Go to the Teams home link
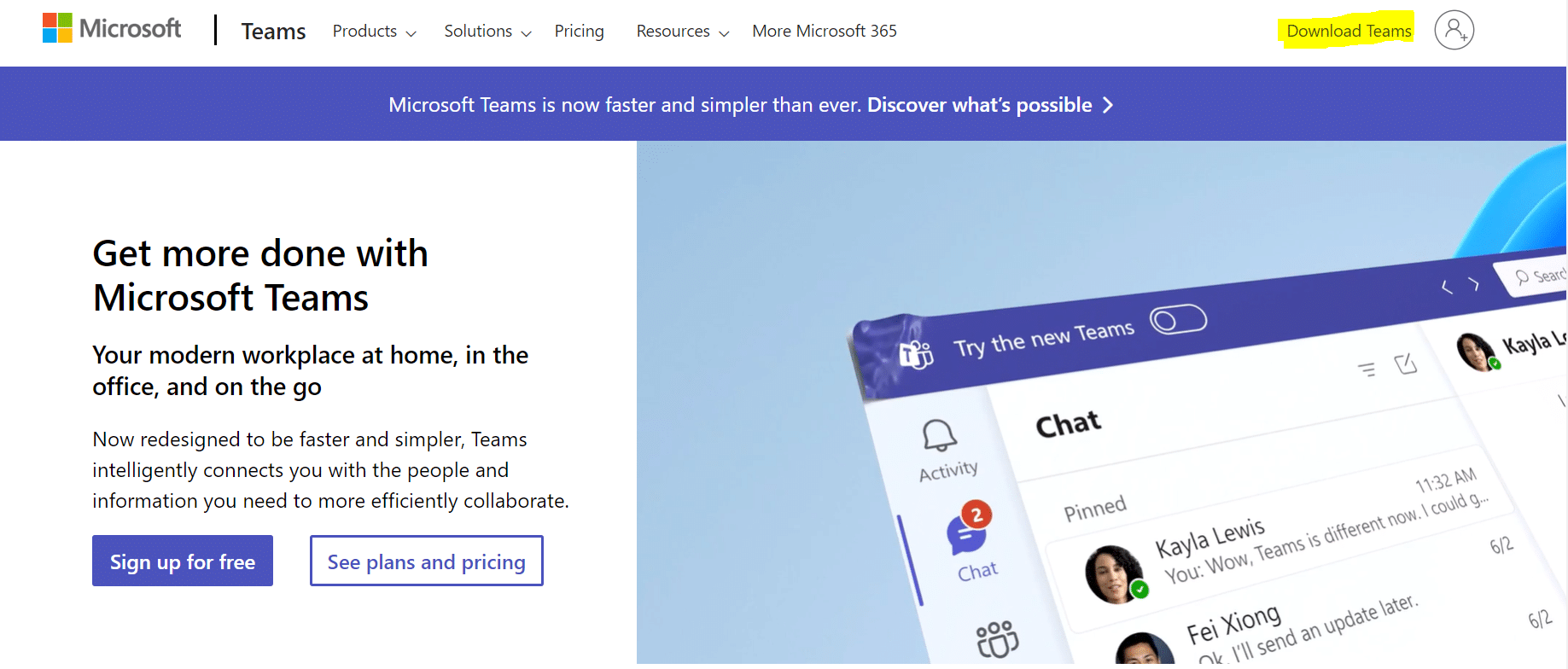Viewport: 1568px width, 669px height. click(x=273, y=32)
